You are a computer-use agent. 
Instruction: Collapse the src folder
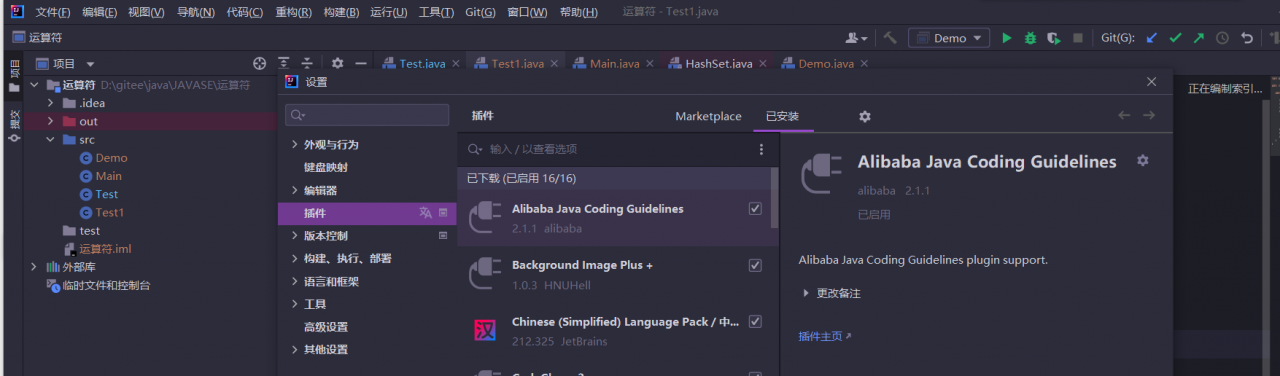click(x=51, y=140)
